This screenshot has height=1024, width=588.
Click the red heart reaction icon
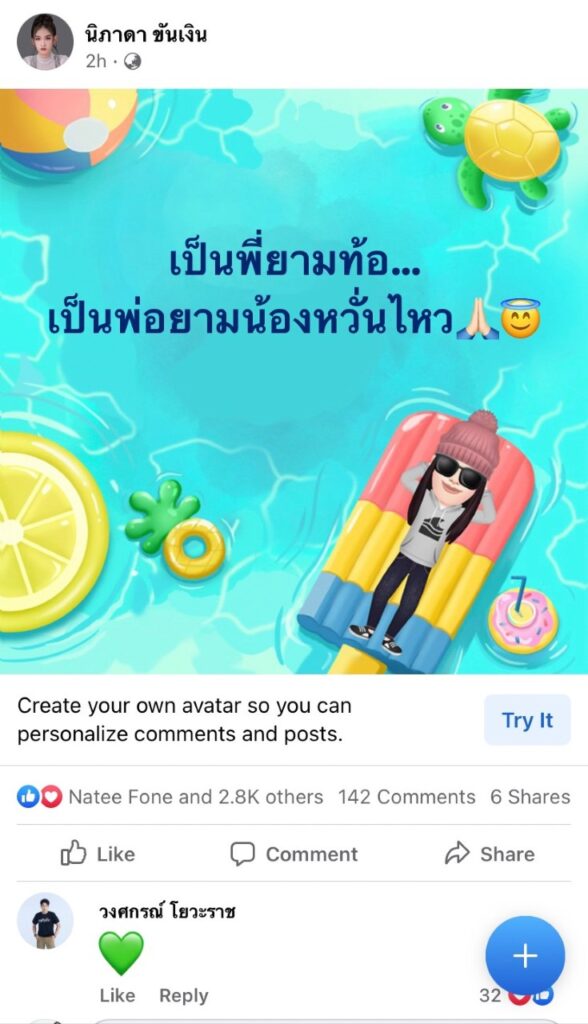tap(51, 796)
